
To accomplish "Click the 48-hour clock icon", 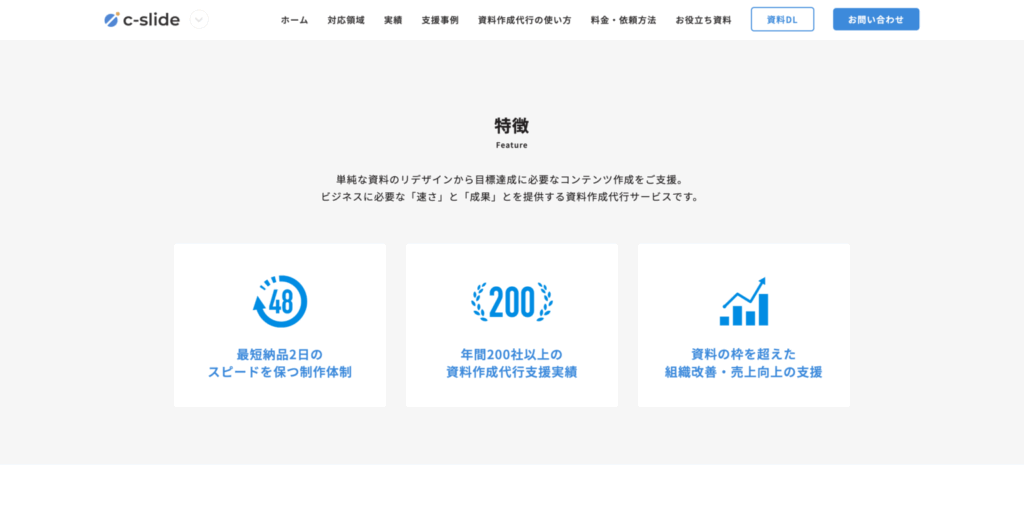I will pyautogui.click(x=280, y=301).
